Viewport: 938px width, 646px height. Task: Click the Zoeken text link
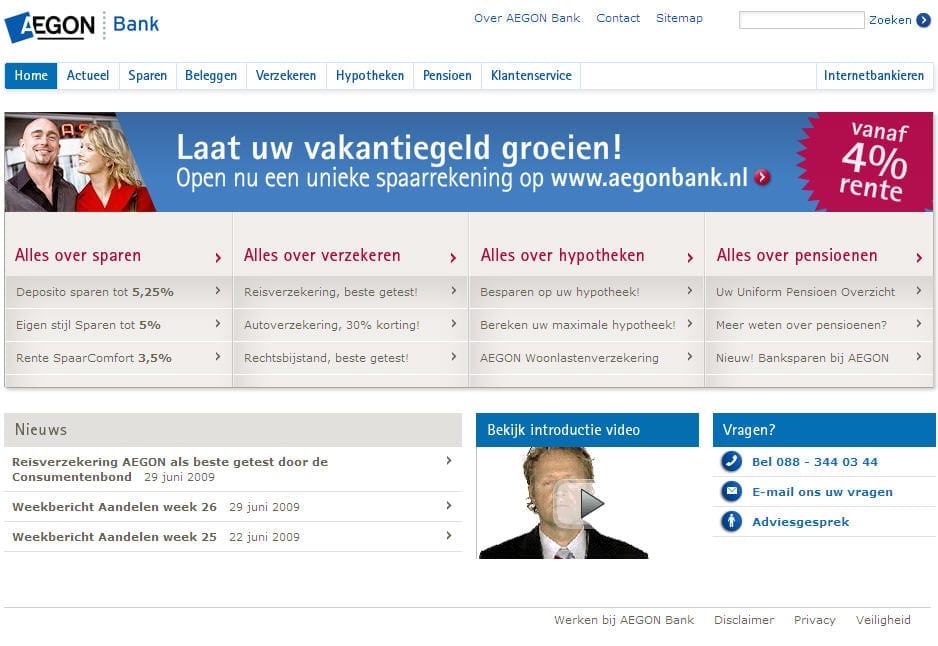(890, 20)
